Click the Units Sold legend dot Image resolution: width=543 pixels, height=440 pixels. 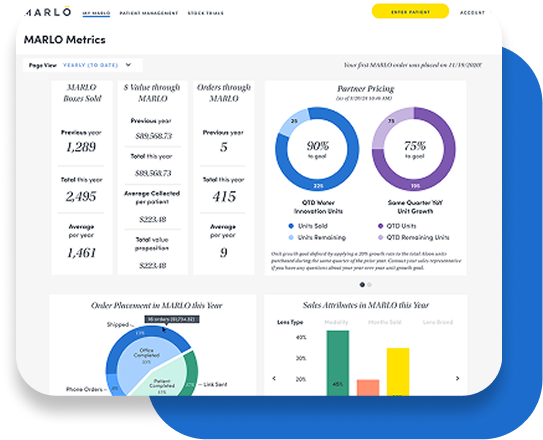click(291, 226)
